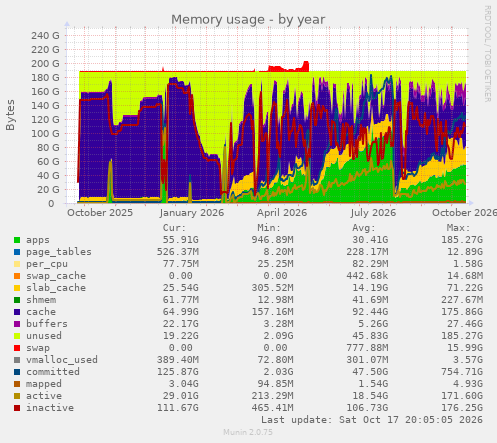Screen dimensions: 497x443
Task: Click the 'active' legend label
Action: pos(44,396)
